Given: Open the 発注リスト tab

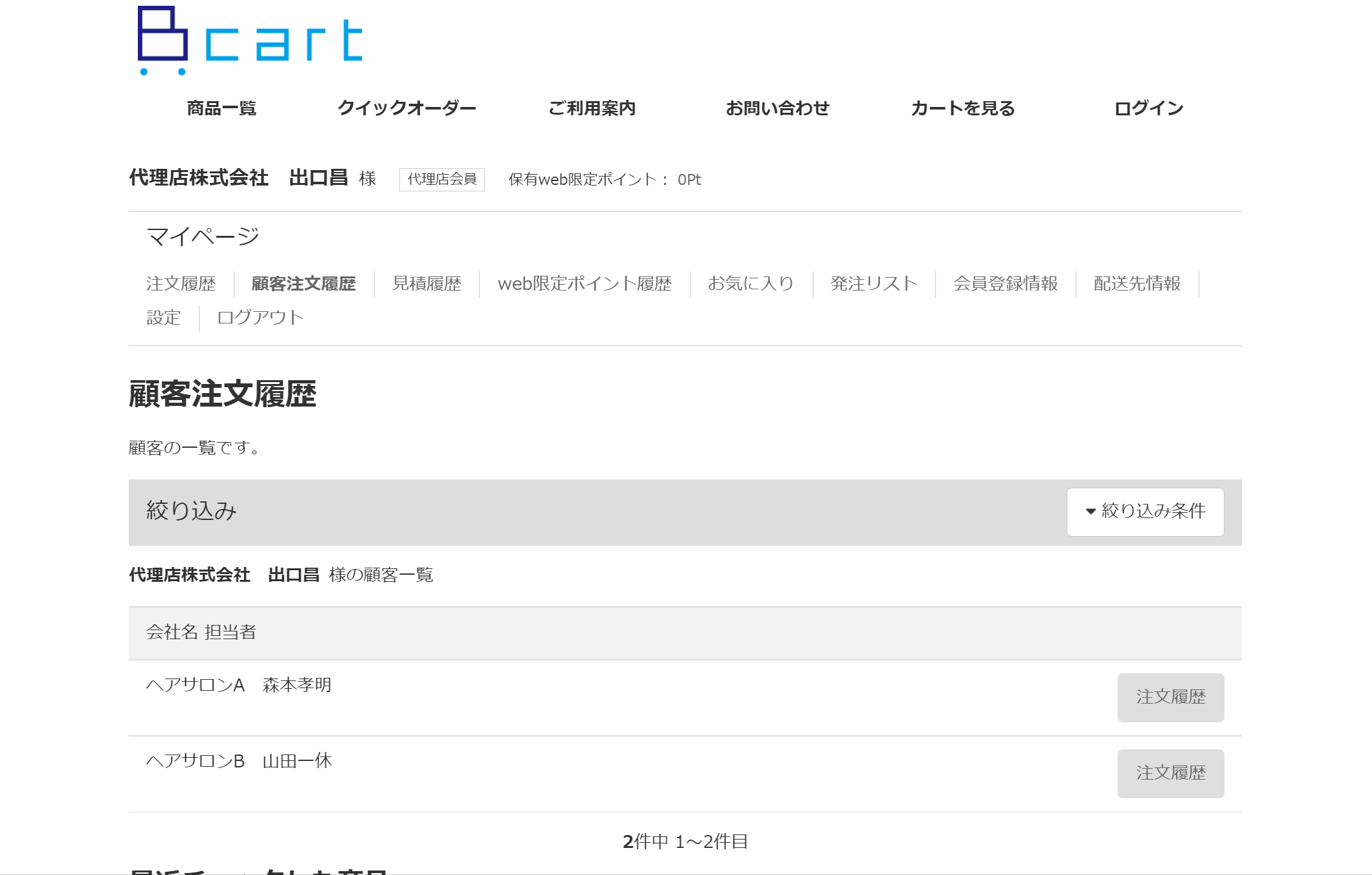Looking at the screenshot, I should coord(874,284).
